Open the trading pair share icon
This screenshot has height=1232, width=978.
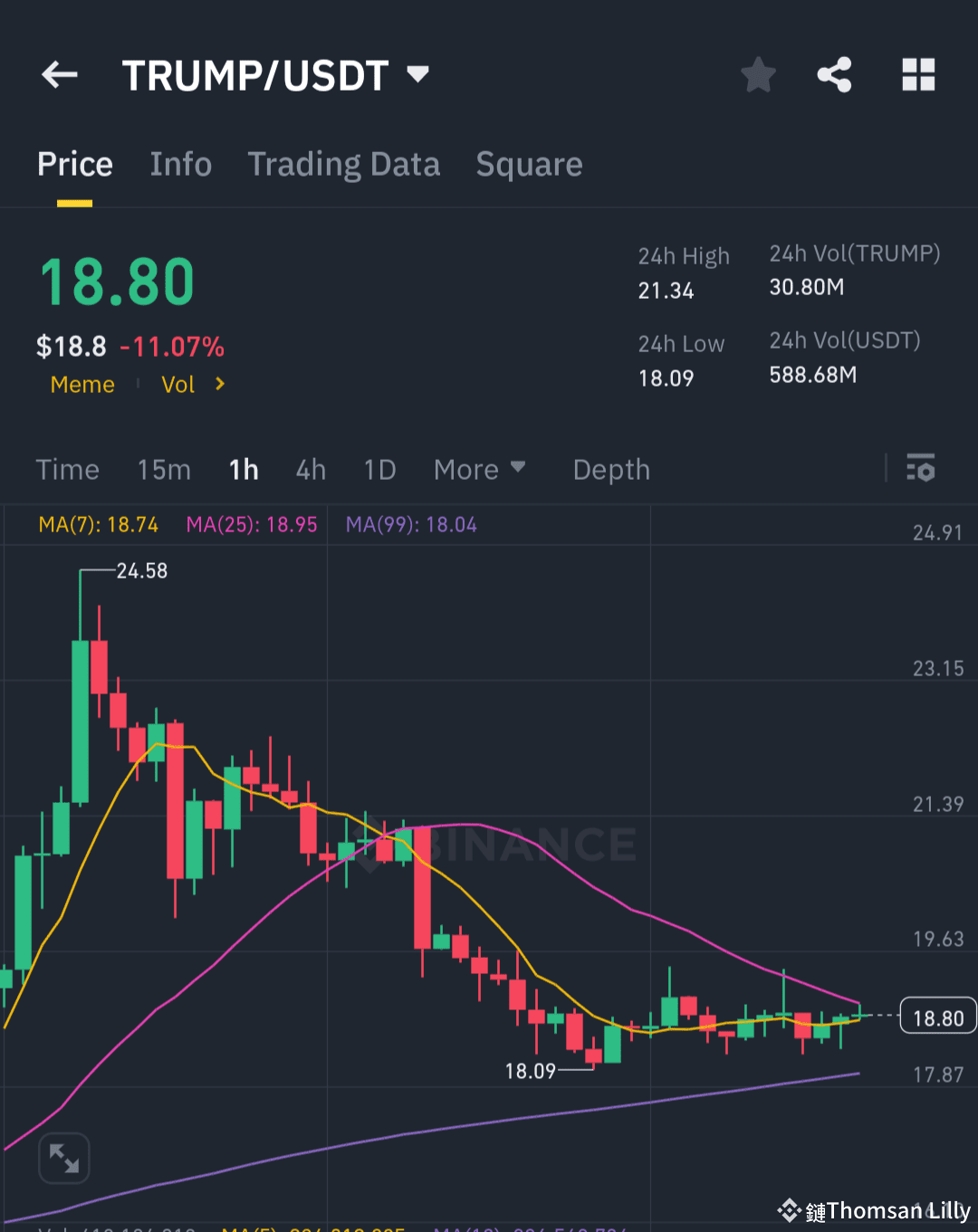pyautogui.click(x=834, y=75)
